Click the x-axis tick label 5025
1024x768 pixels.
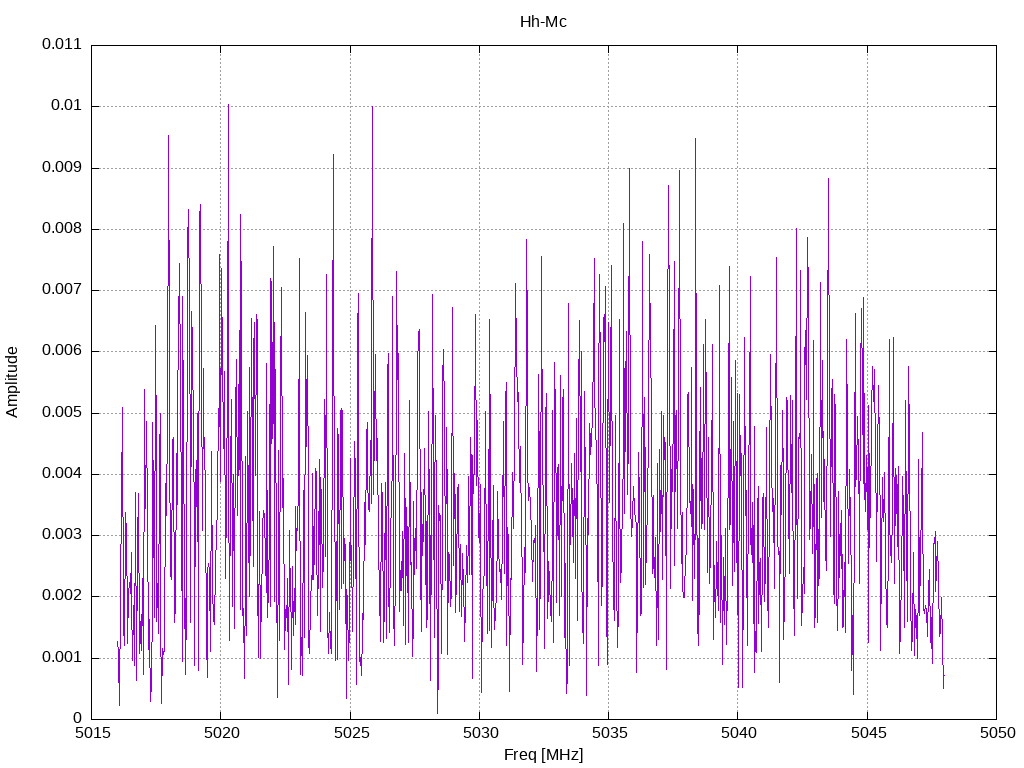tap(351, 733)
